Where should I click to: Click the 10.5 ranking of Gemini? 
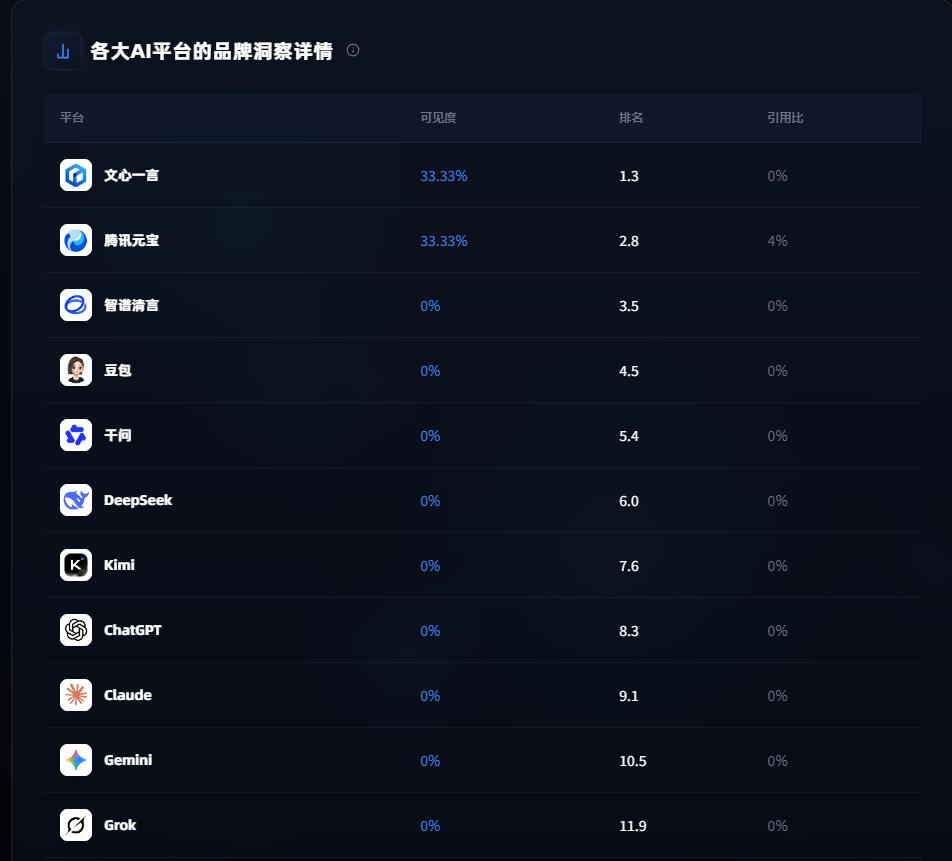pos(633,761)
